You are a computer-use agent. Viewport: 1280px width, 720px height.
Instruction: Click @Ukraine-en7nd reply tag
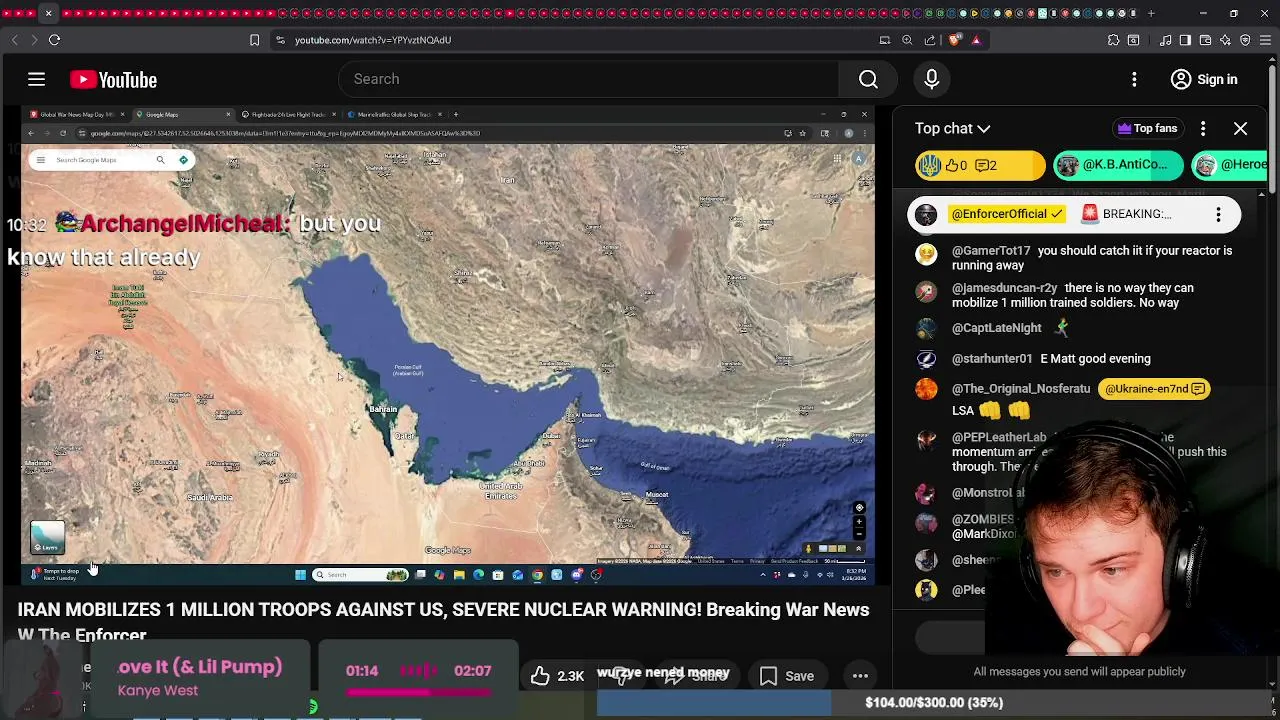pyautogui.click(x=1153, y=389)
